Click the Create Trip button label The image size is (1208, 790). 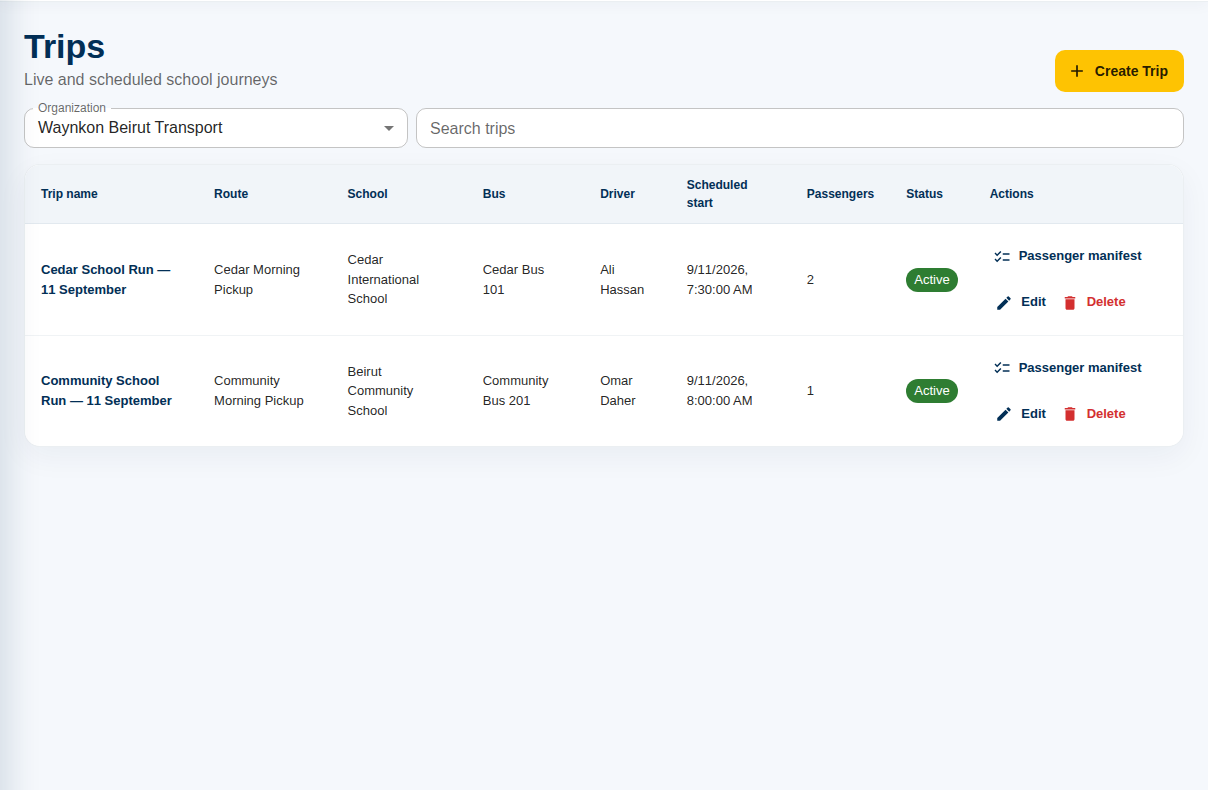(x=1131, y=71)
